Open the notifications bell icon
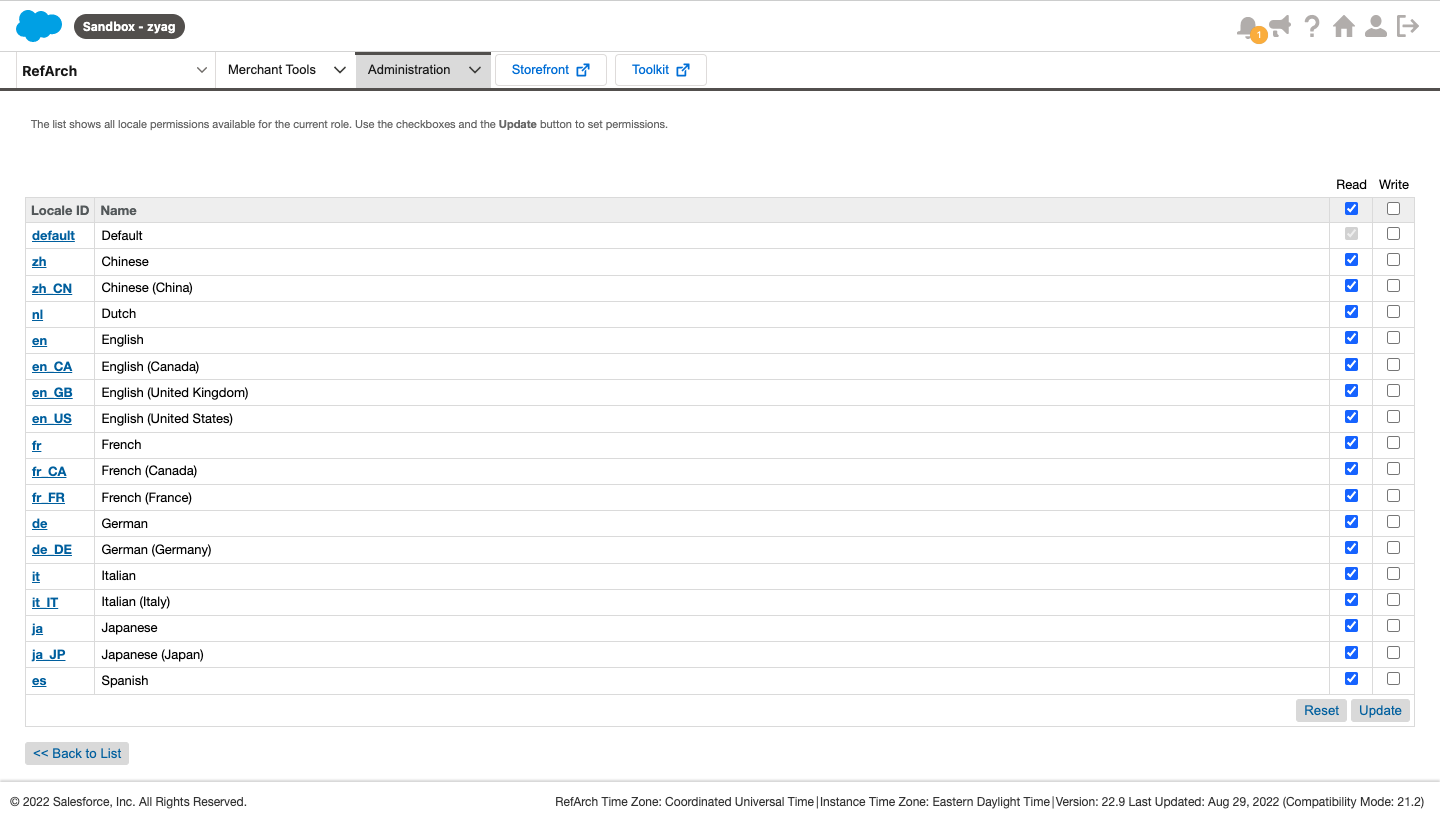This screenshot has width=1440, height=821. (1247, 27)
